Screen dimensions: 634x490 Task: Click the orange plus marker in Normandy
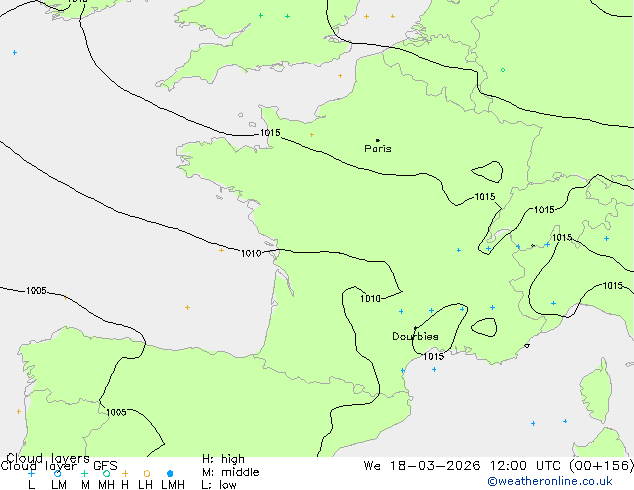311,135
